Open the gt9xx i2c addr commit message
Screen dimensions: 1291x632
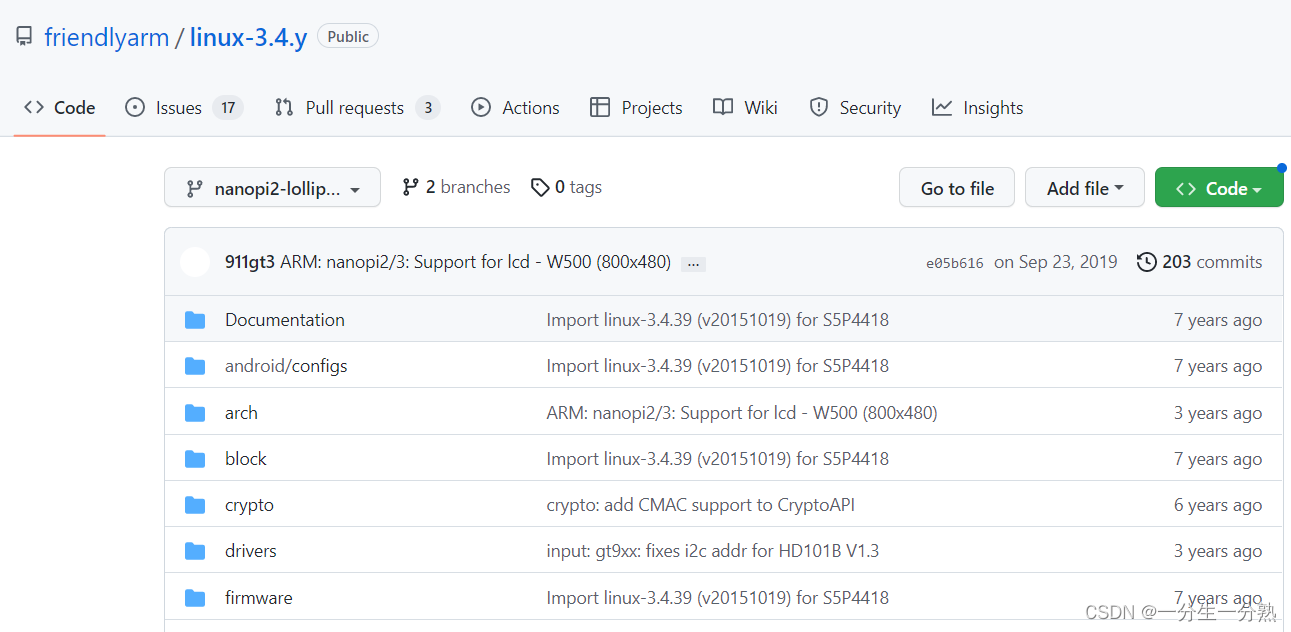(713, 551)
